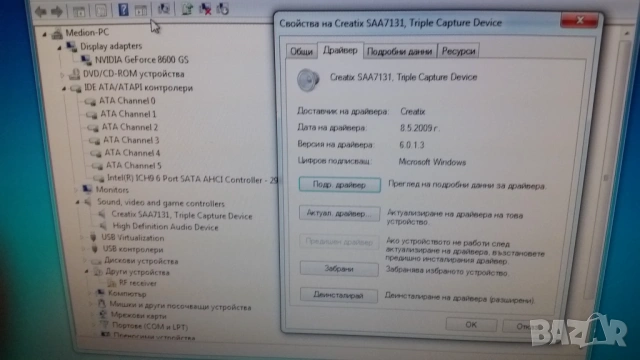Click the Back arrow in Device Manager toolbar

click(40, 11)
